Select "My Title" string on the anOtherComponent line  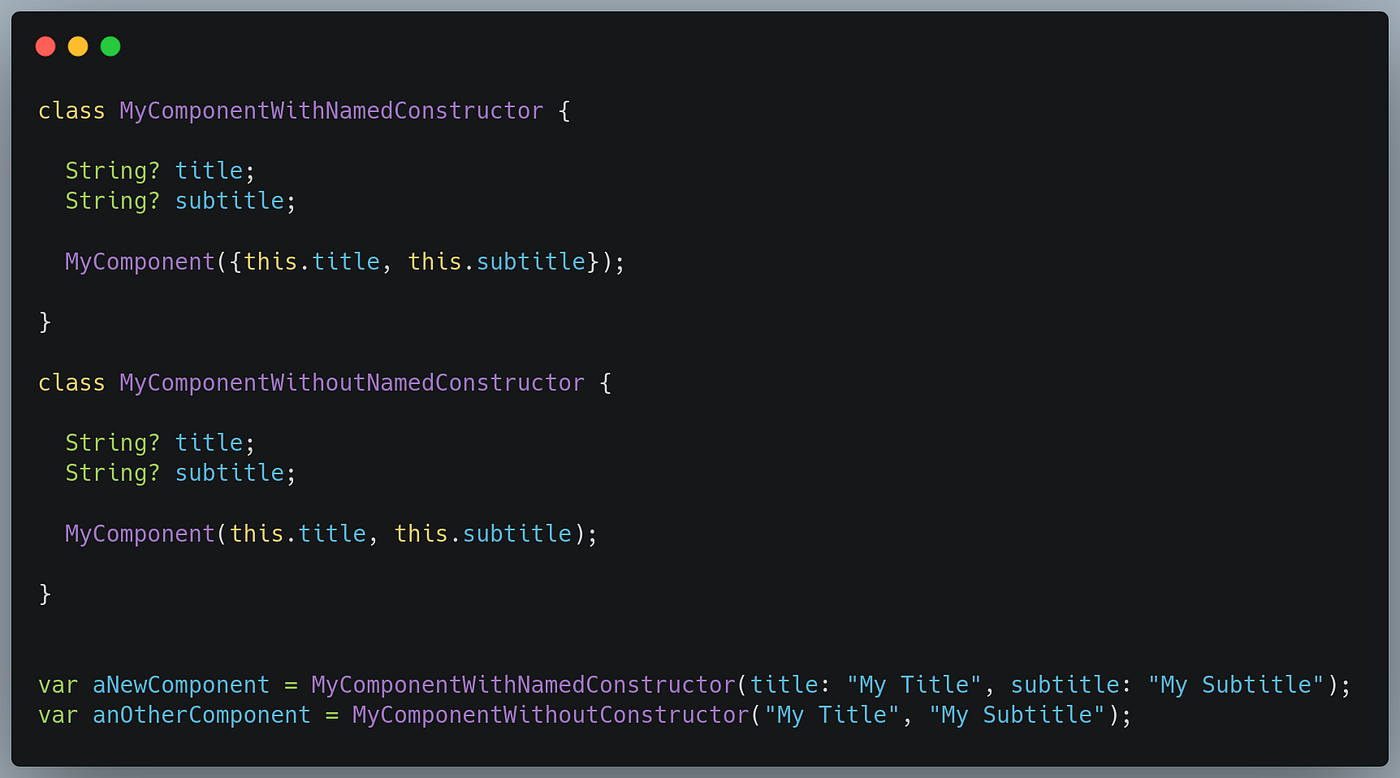(832, 715)
